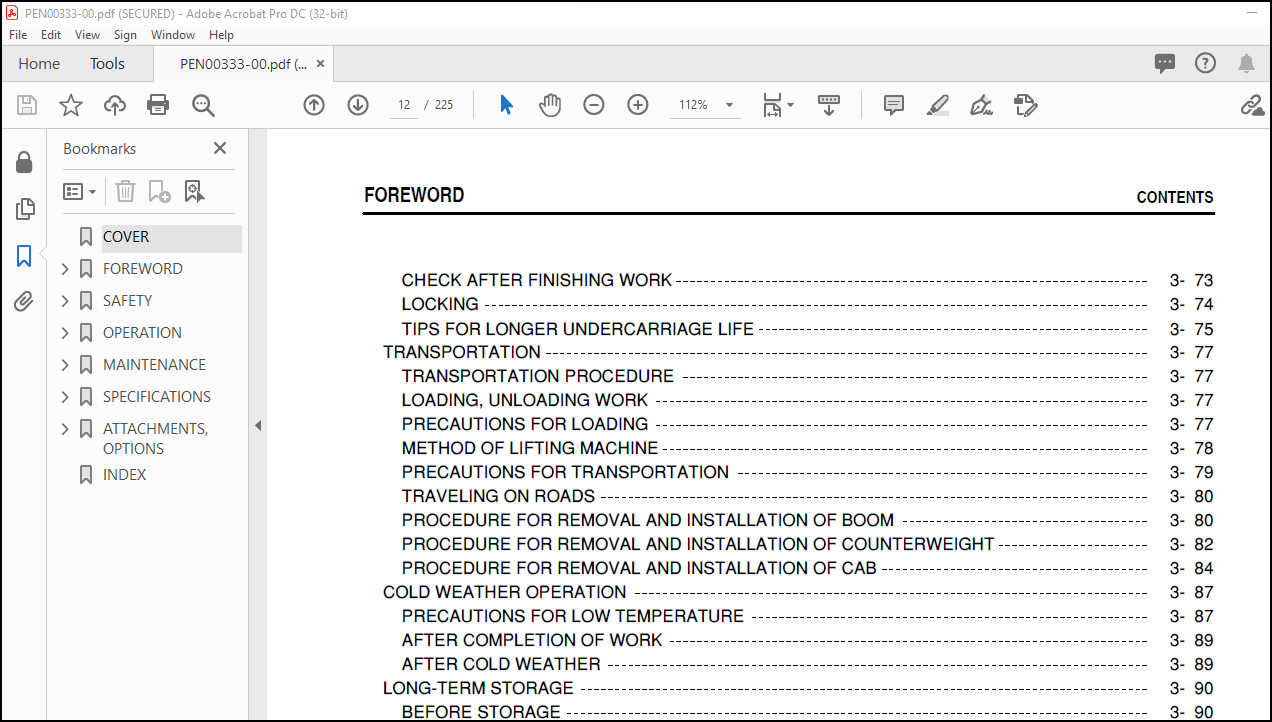Image resolution: width=1272 pixels, height=722 pixels.
Task: Click the fit page width icon
Action: 772,105
